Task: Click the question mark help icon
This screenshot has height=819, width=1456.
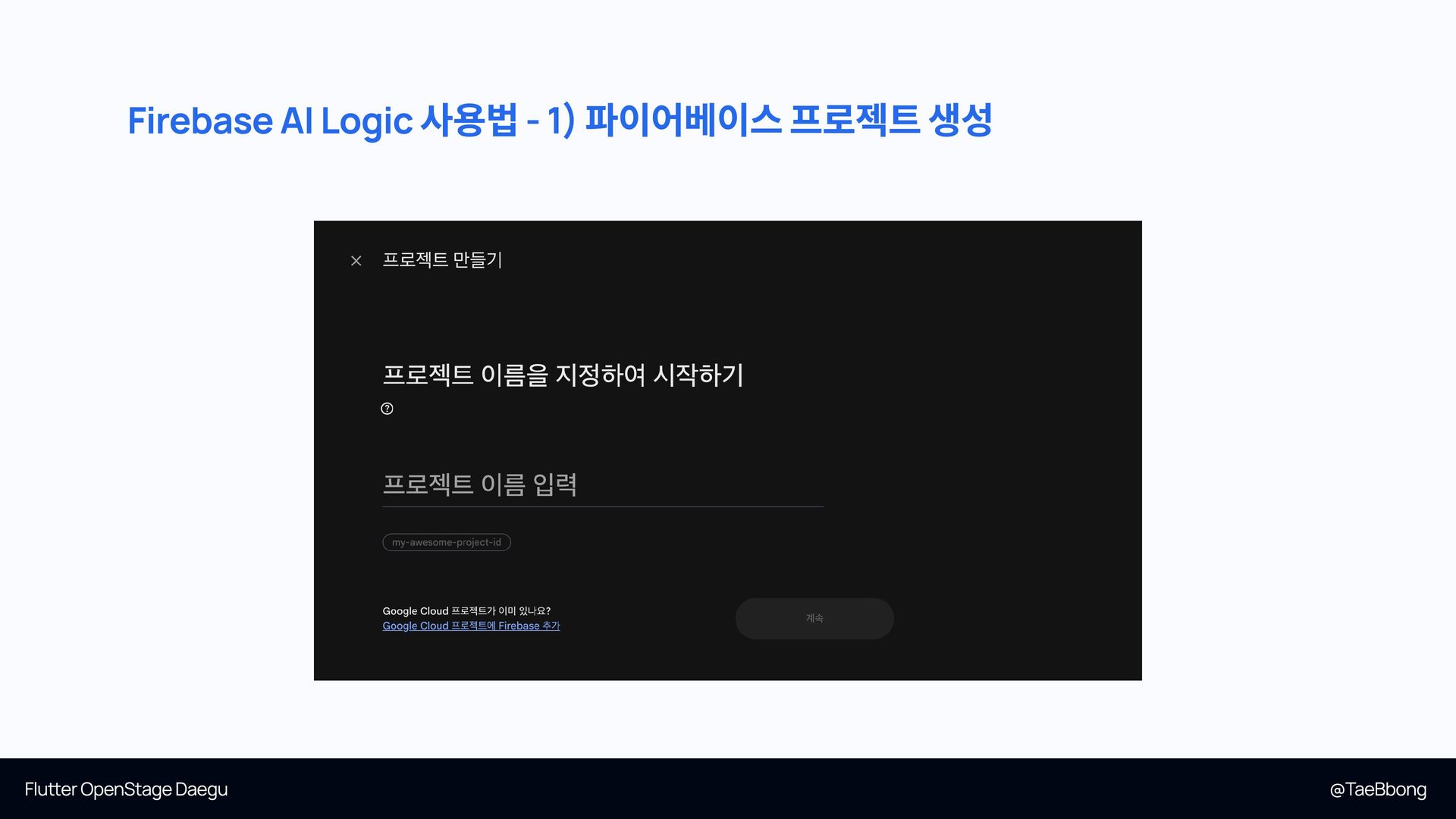Action: (x=387, y=409)
